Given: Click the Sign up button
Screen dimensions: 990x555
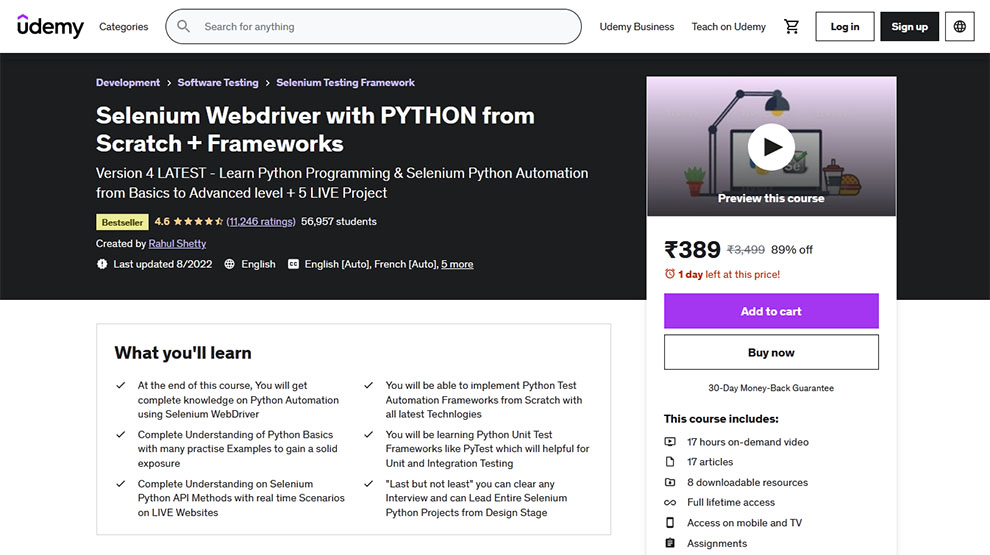Looking at the screenshot, I should (x=909, y=27).
